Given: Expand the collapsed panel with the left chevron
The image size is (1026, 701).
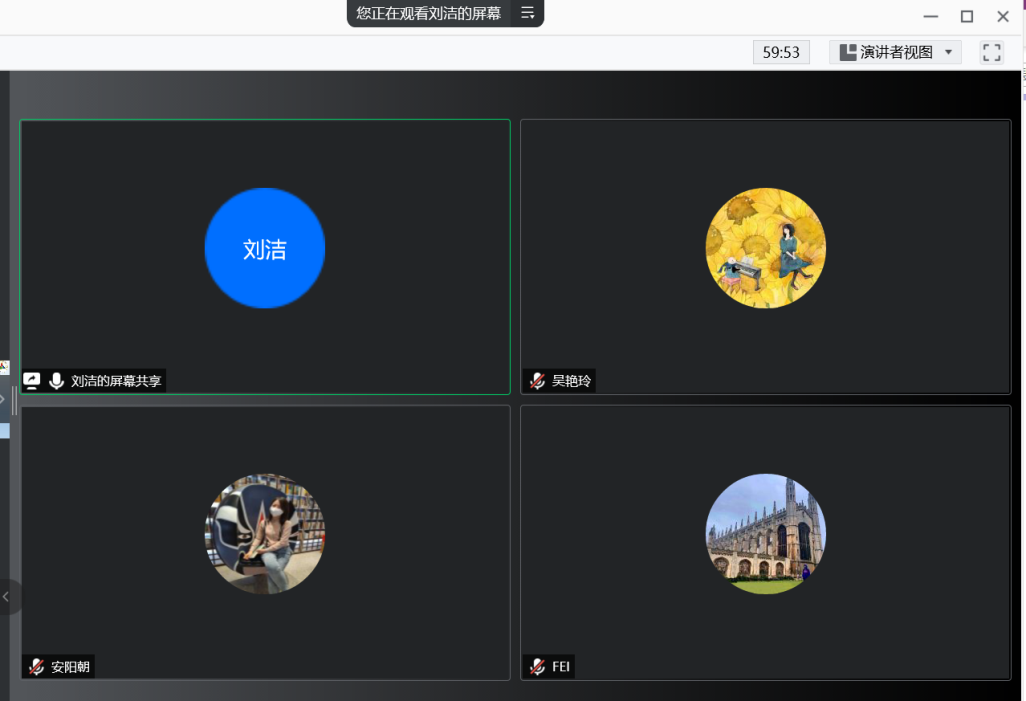Looking at the screenshot, I should tap(6, 597).
